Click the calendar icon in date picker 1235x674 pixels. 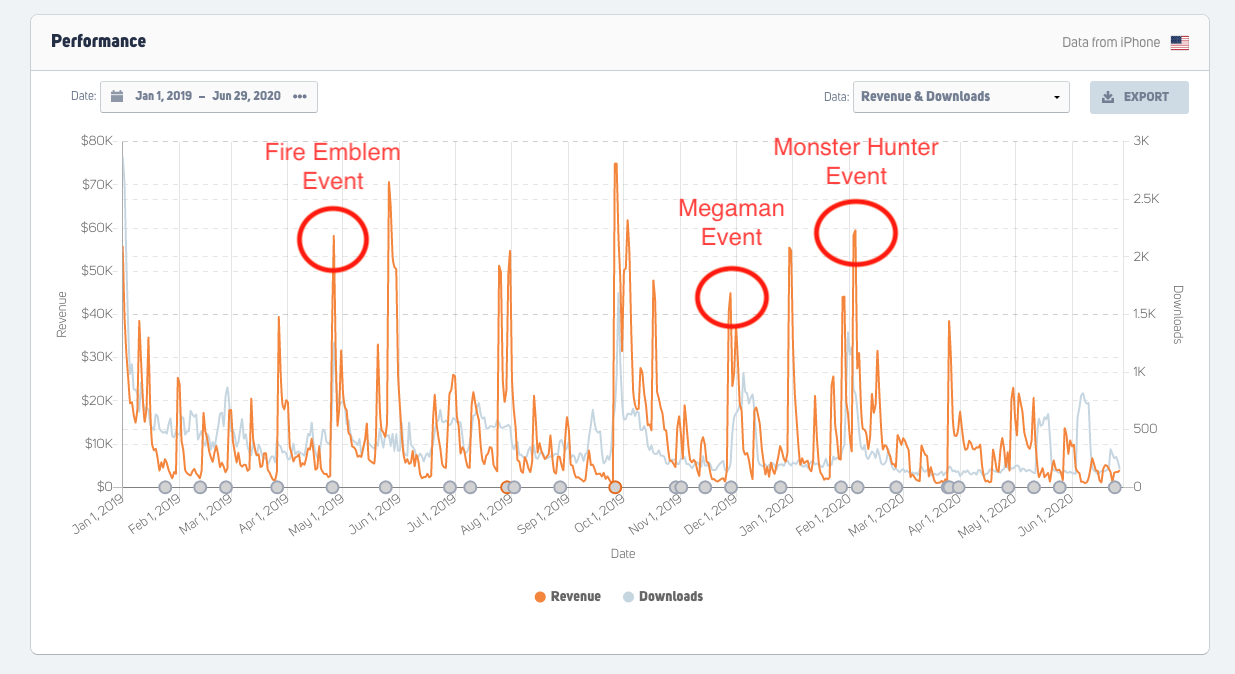[x=117, y=97]
